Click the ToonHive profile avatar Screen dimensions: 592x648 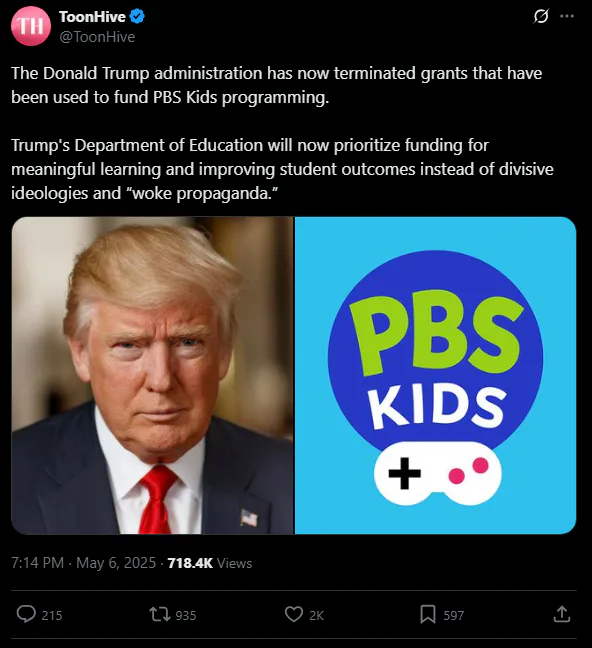point(31,26)
